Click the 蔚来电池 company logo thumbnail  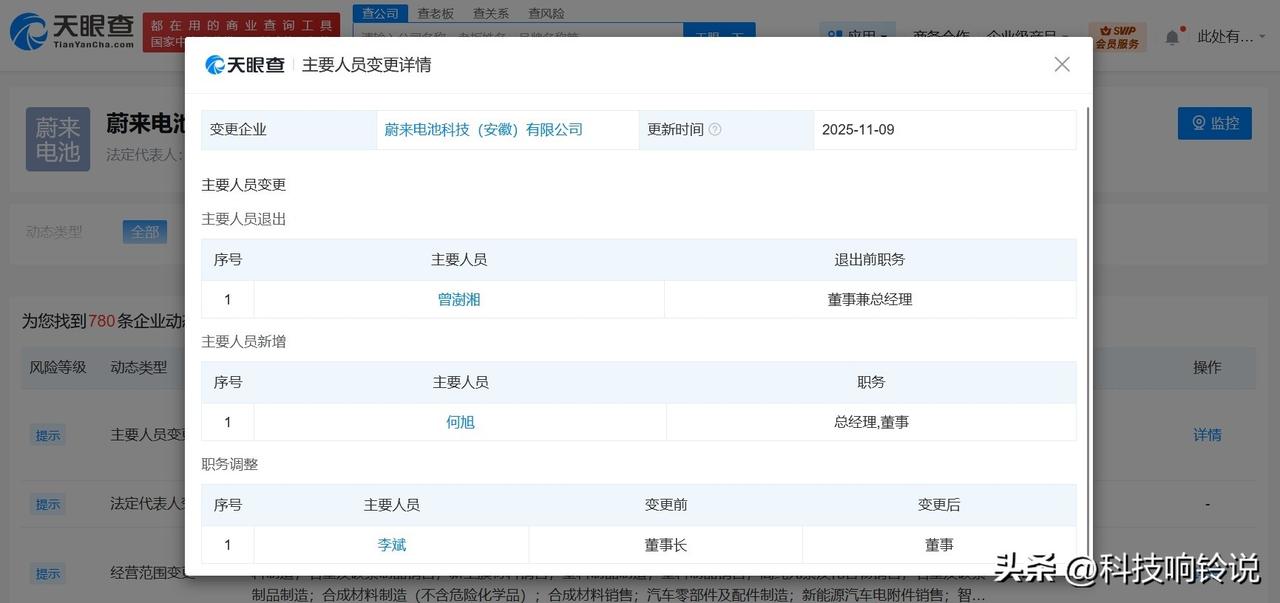[58, 139]
